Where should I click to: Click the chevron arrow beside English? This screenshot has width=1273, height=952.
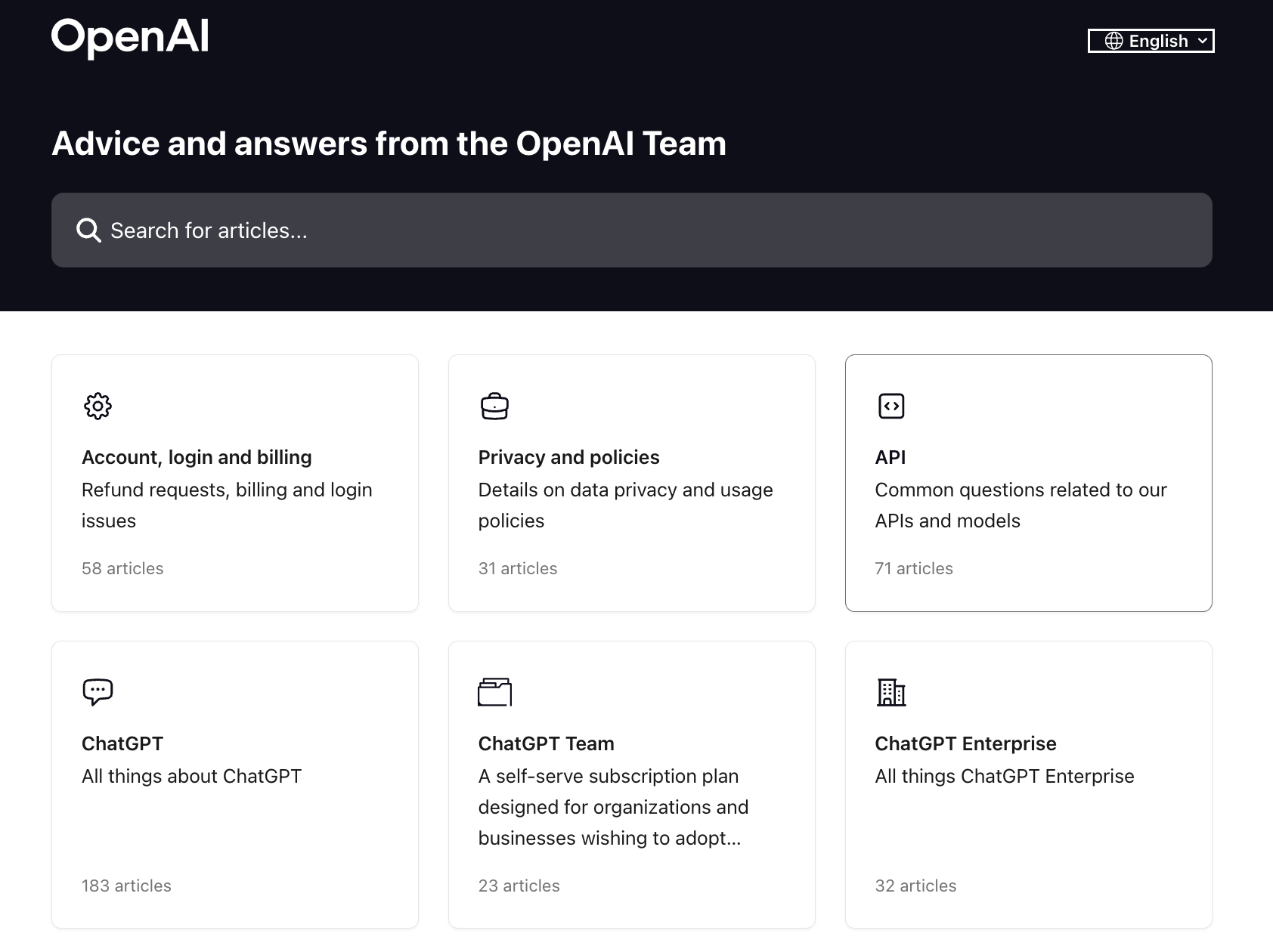(x=1202, y=41)
